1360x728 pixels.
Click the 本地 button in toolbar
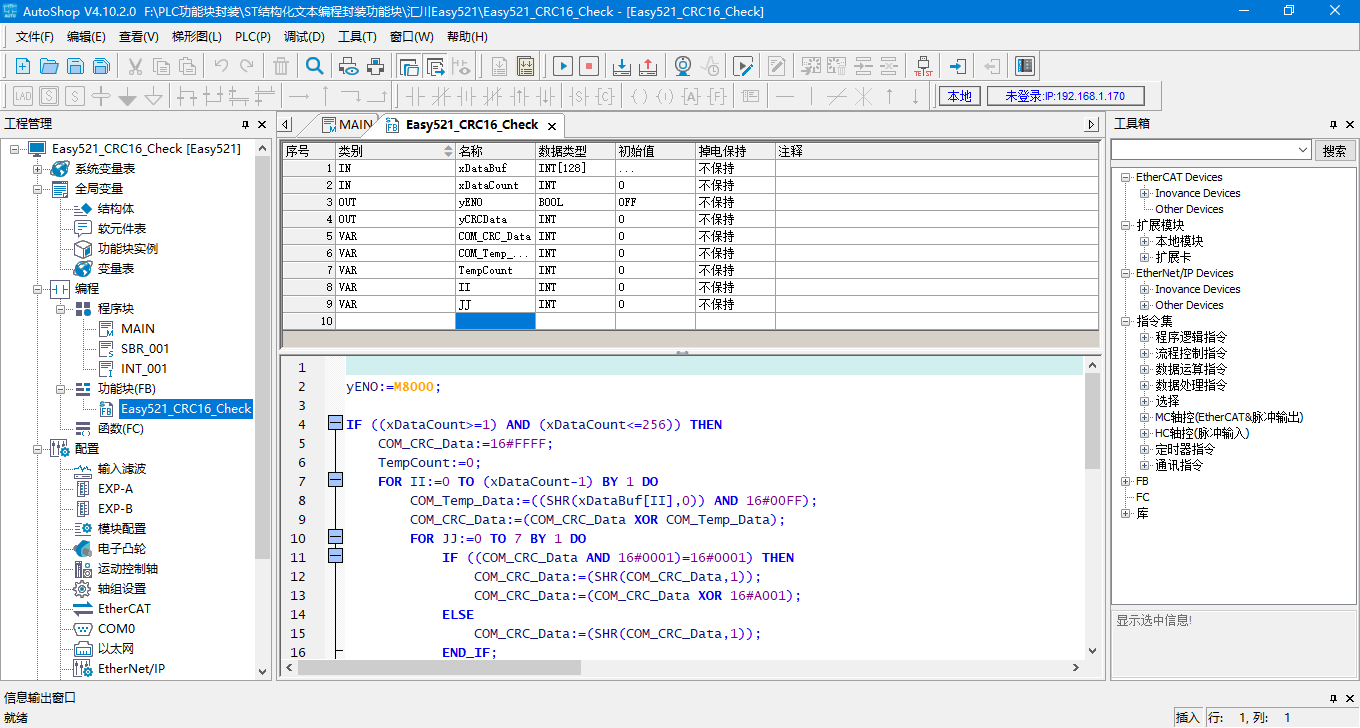959,96
